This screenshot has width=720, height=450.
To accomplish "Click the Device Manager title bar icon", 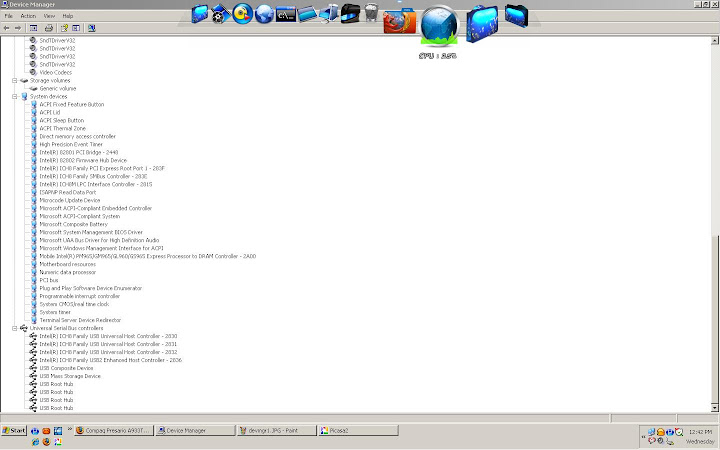I will pos(5,5).
